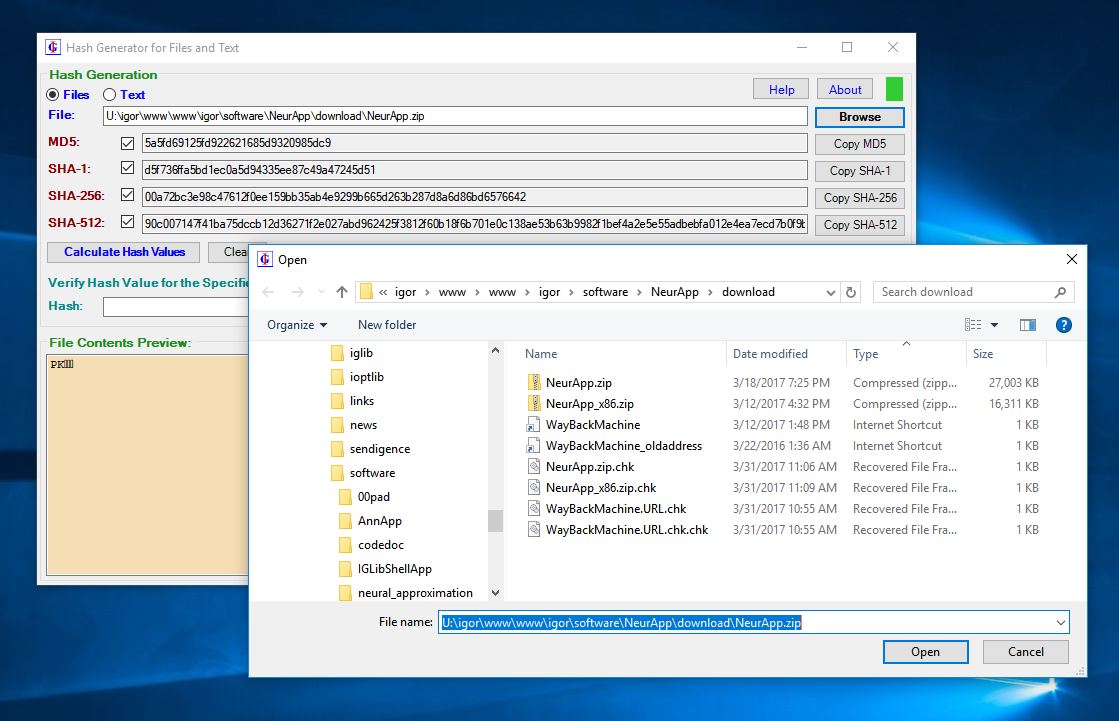Select the NeurApp.zip file icon

(x=536, y=382)
